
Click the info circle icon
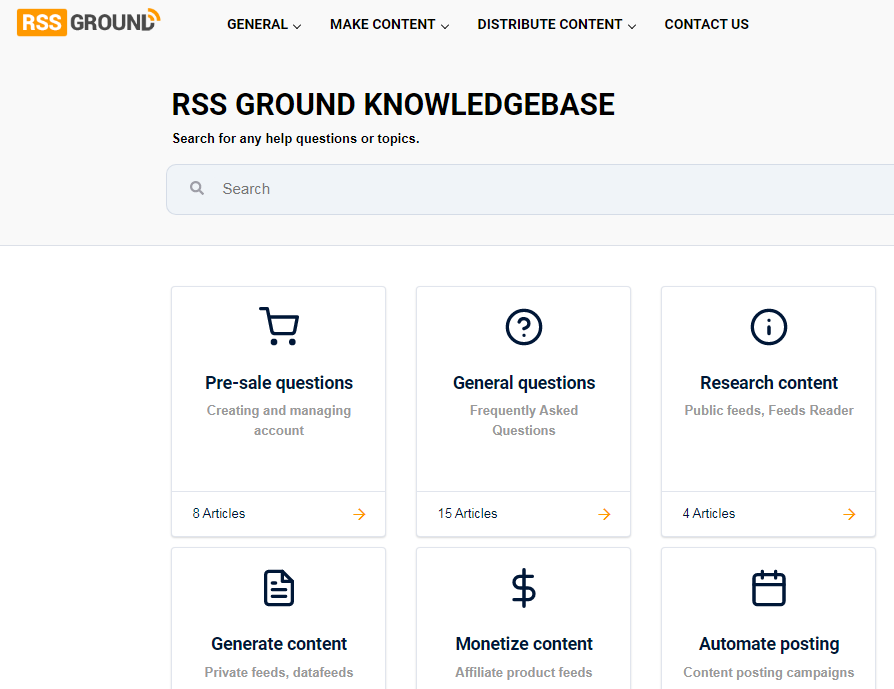769,327
